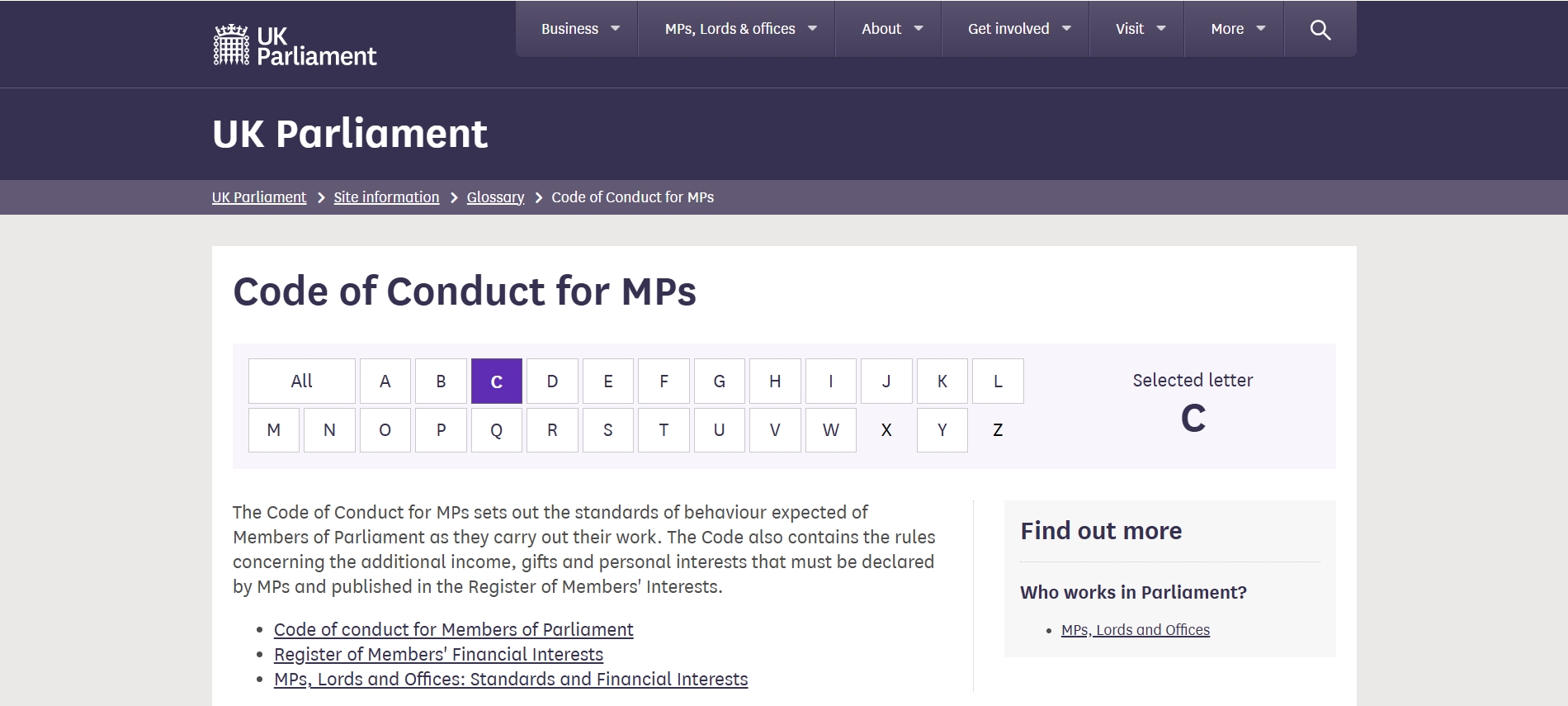Click the Selected letter label
This screenshot has width=1568, height=706.
tap(1193, 381)
